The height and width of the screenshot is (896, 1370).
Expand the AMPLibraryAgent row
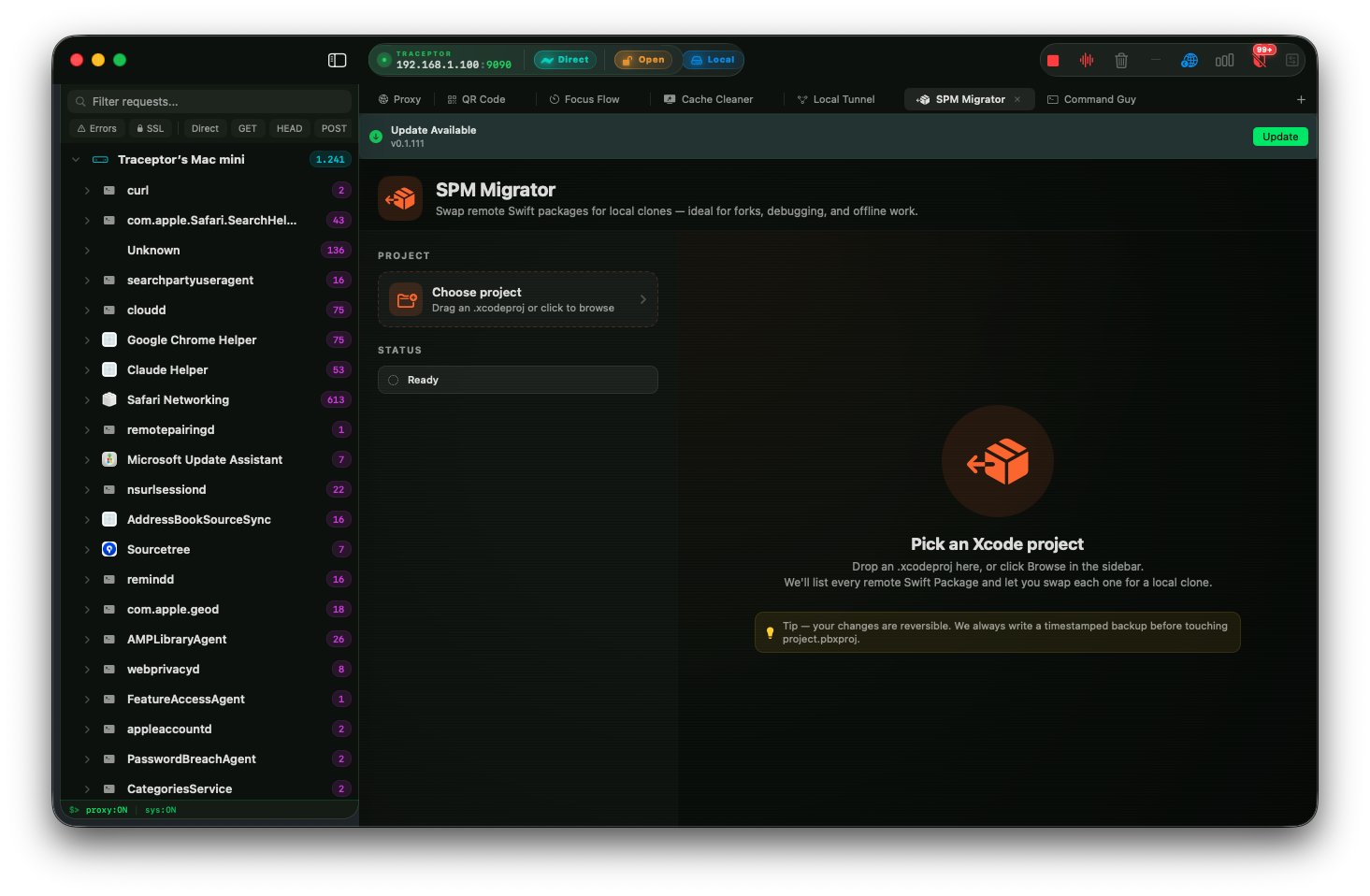pos(87,639)
